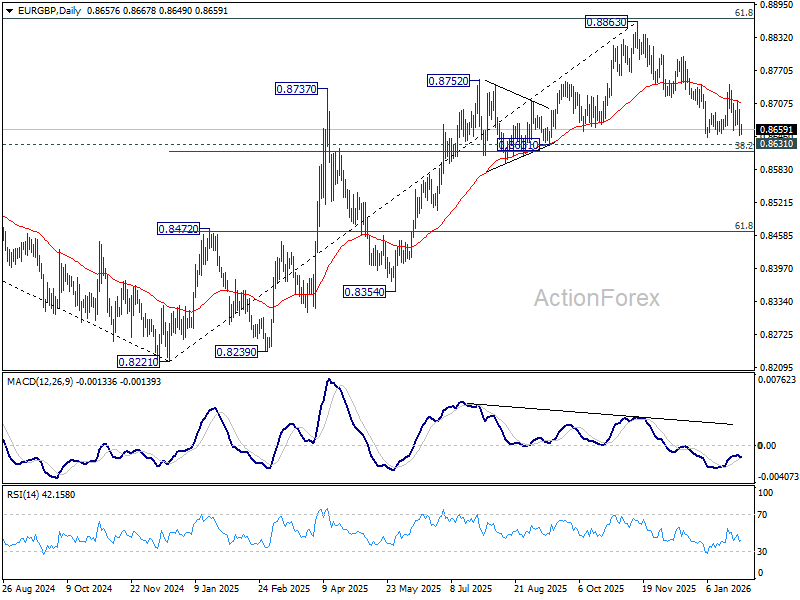The height and width of the screenshot is (600, 800).
Task: Click the 0.87705 price axis value
Action: coord(777,71)
